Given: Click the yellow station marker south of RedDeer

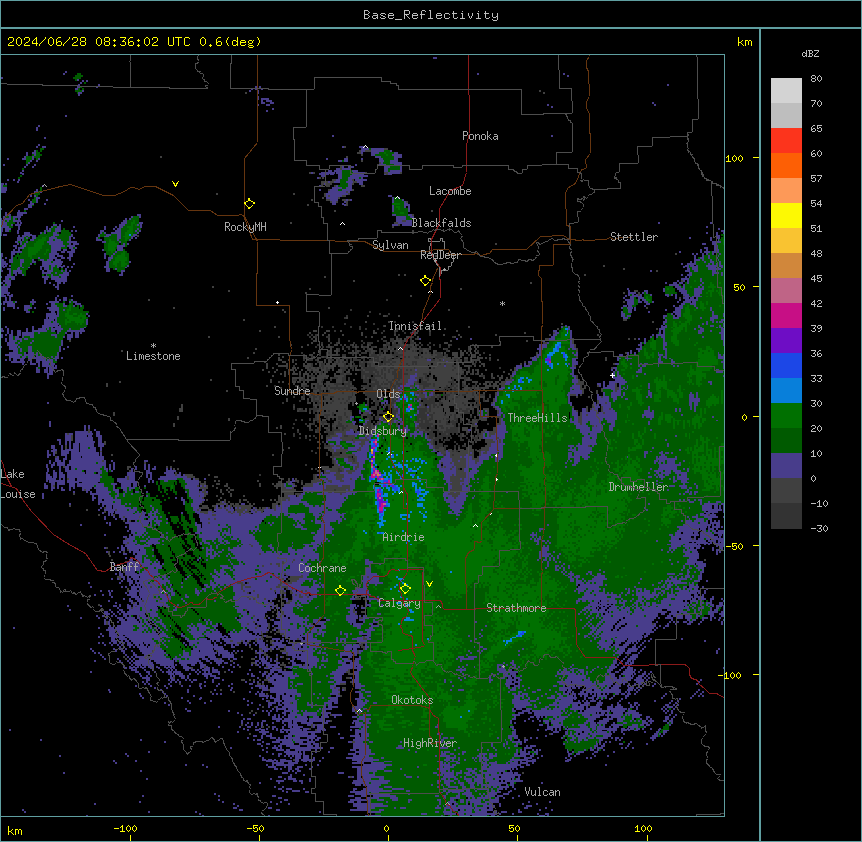Looking at the screenshot, I should pyautogui.click(x=426, y=281).
